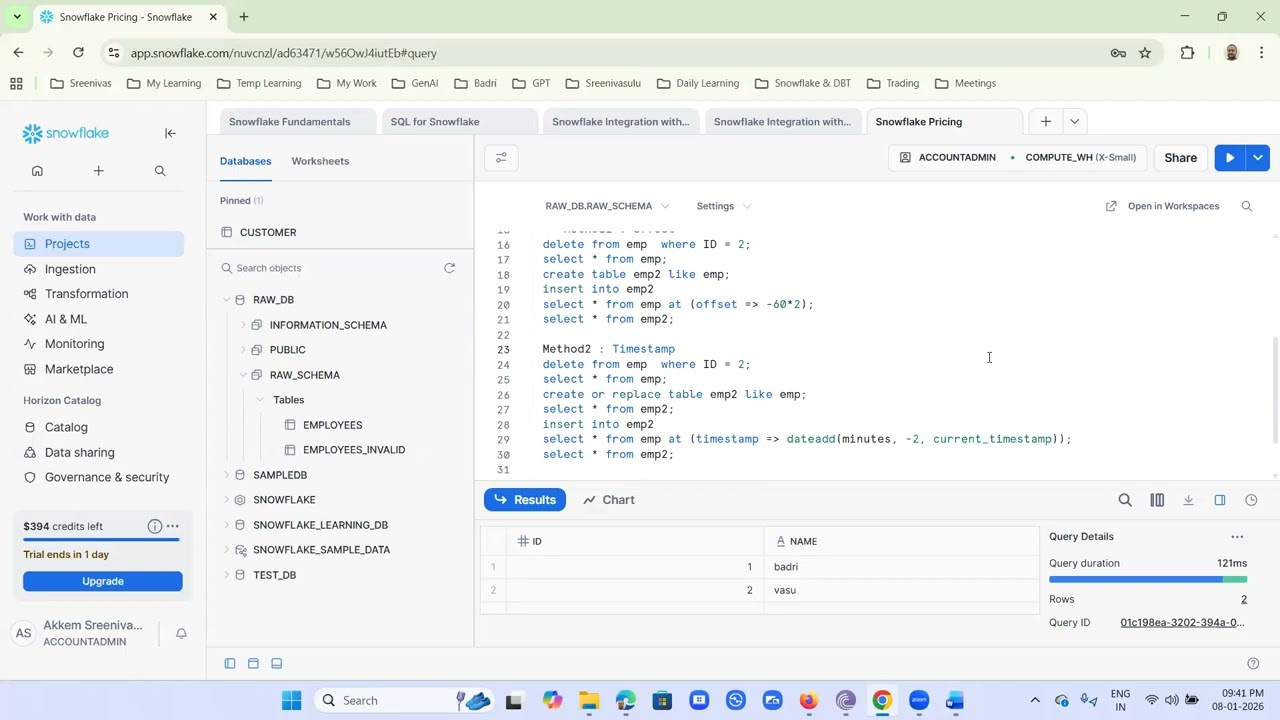Expand the INFORMATION_SCHEMA tree node
Image resolution: width=1280 pixels, height=720 pixels.
coord(243,325)
